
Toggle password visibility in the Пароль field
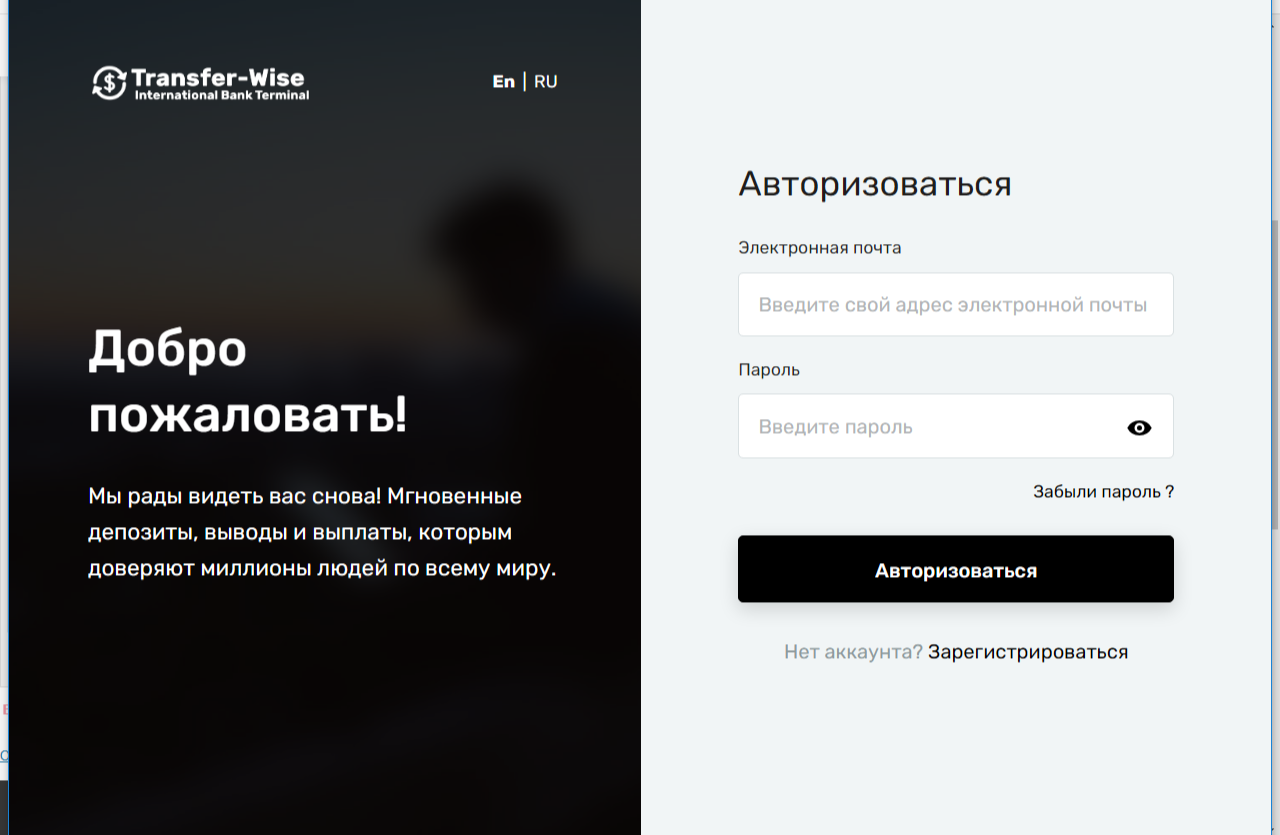pos(1139,427)
